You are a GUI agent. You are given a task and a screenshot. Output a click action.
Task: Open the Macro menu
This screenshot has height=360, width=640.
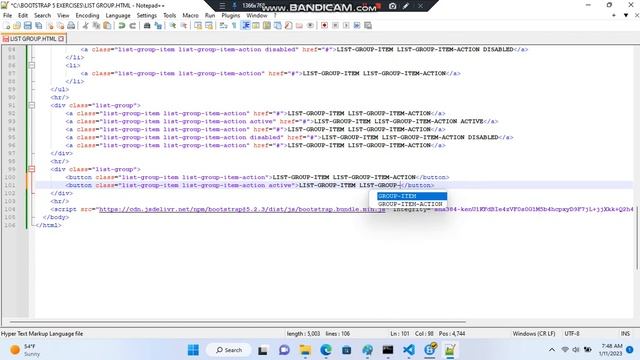(x=190, y=16)
